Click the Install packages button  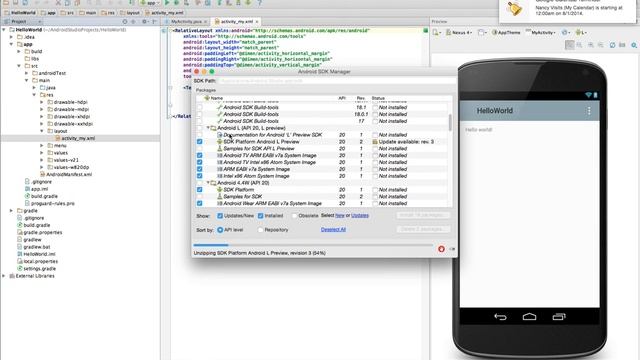(x=423, y=215)
